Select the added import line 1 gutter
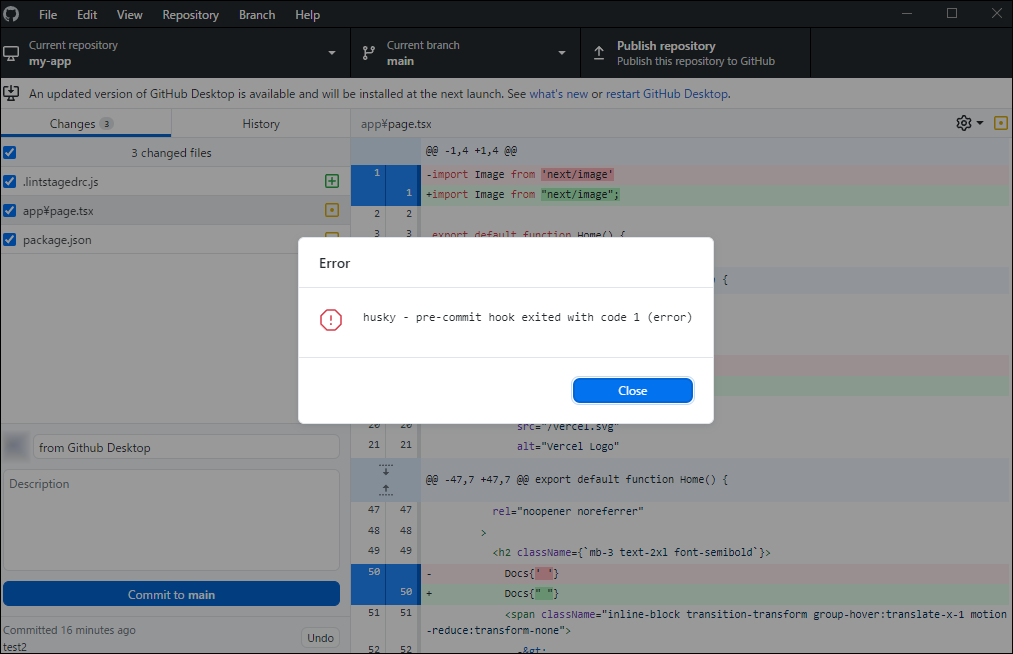The height and width of the screenshot is (654, 1013). (385, 194)
